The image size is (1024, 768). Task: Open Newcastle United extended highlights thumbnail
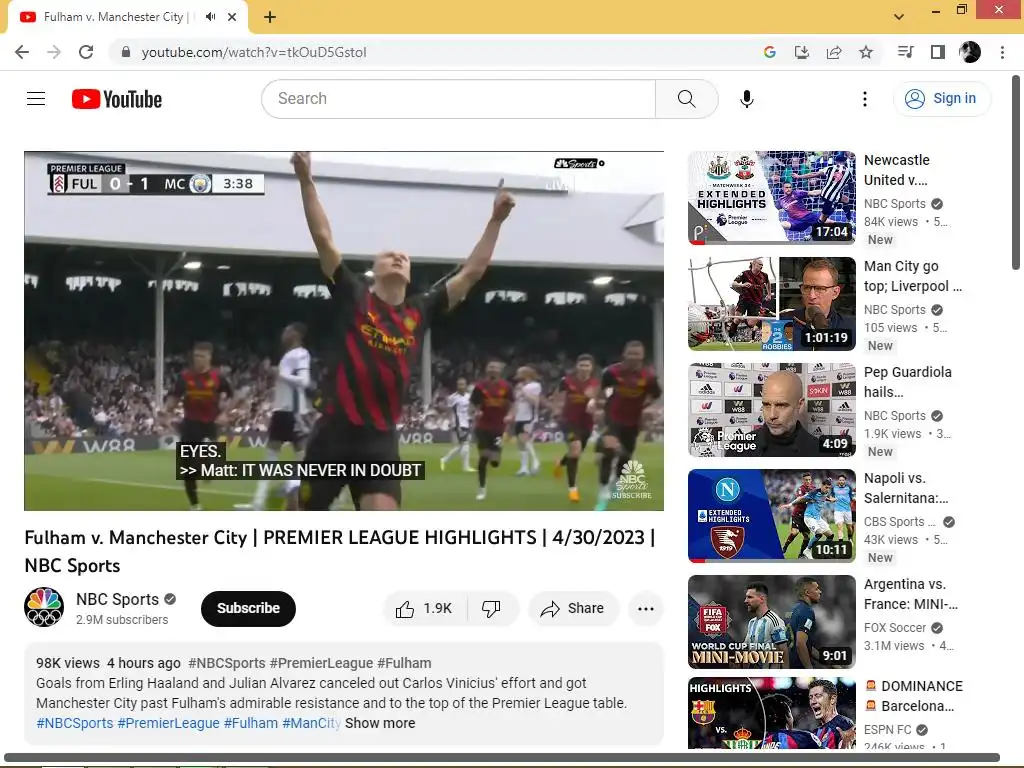[772, 198]
